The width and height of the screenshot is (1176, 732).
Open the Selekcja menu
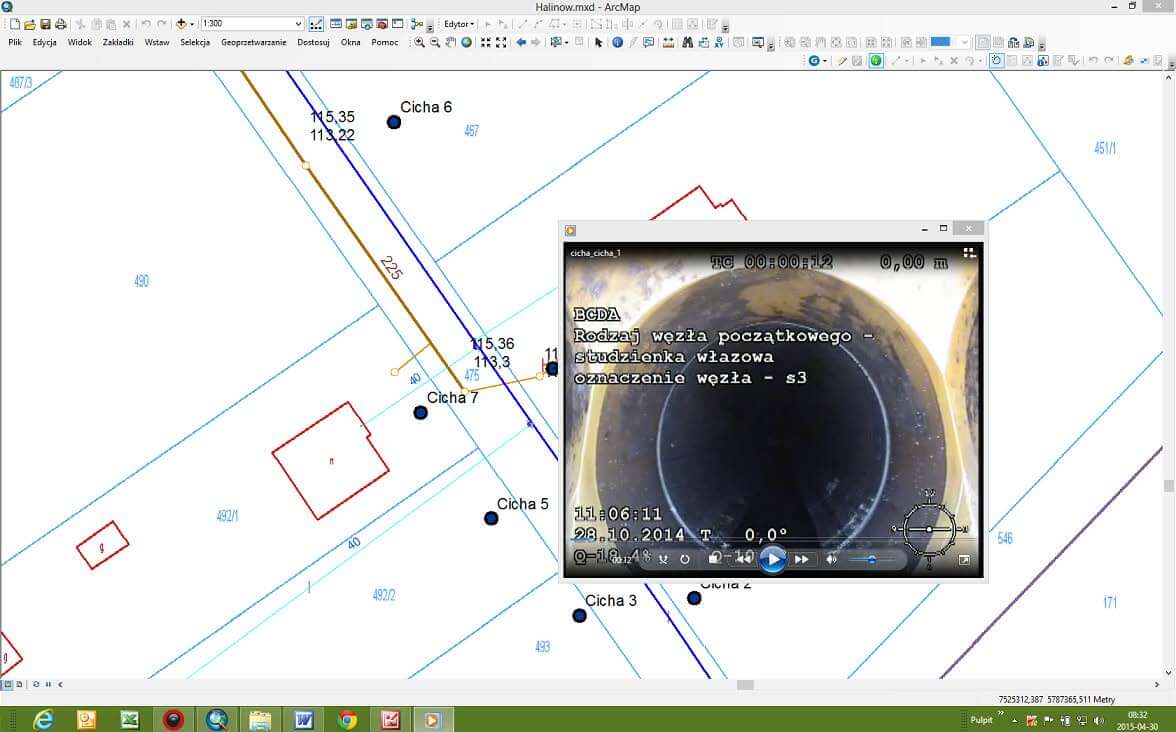pos(195,43)
